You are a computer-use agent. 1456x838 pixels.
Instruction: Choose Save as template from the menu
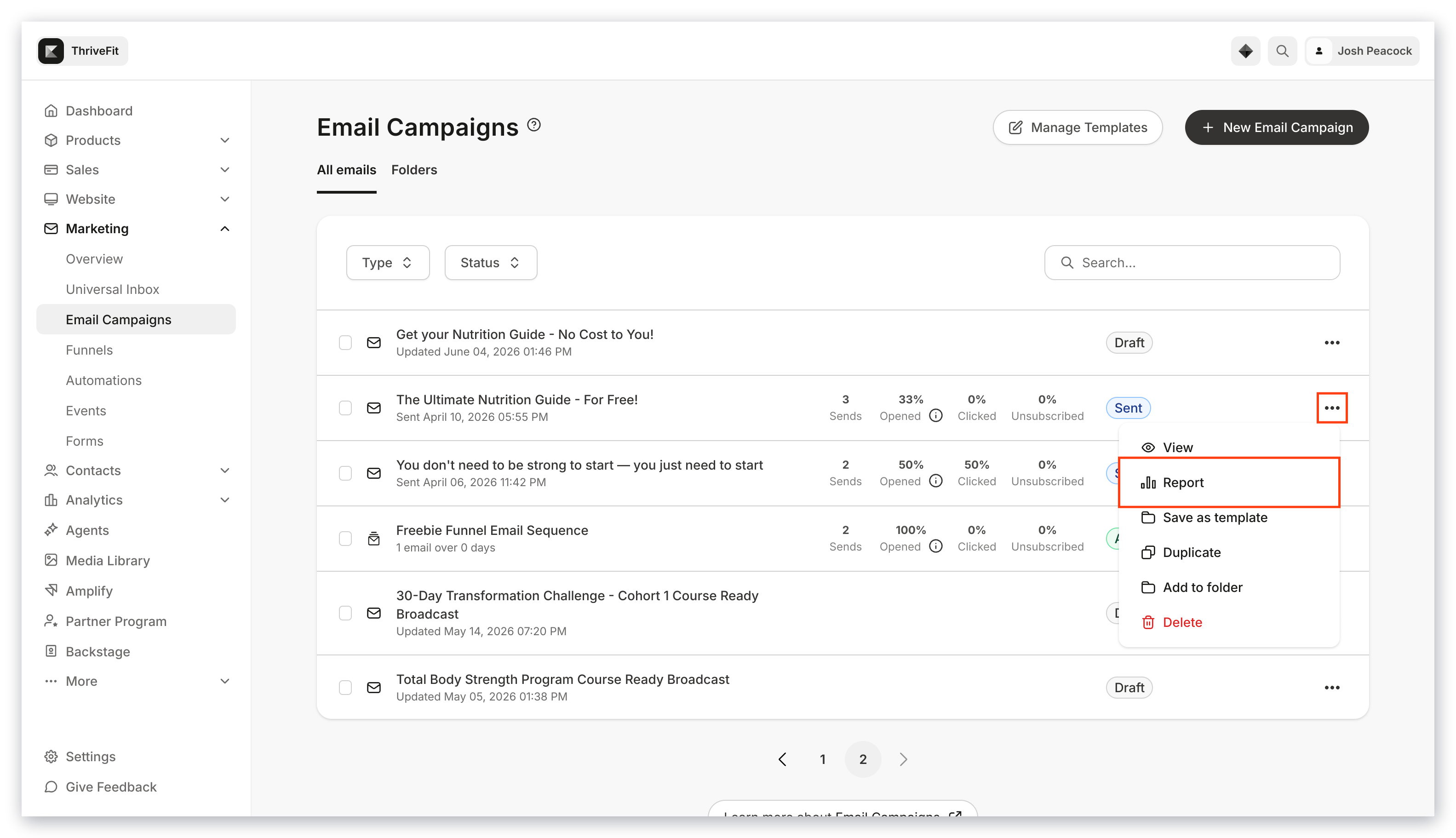(1229, 517)
